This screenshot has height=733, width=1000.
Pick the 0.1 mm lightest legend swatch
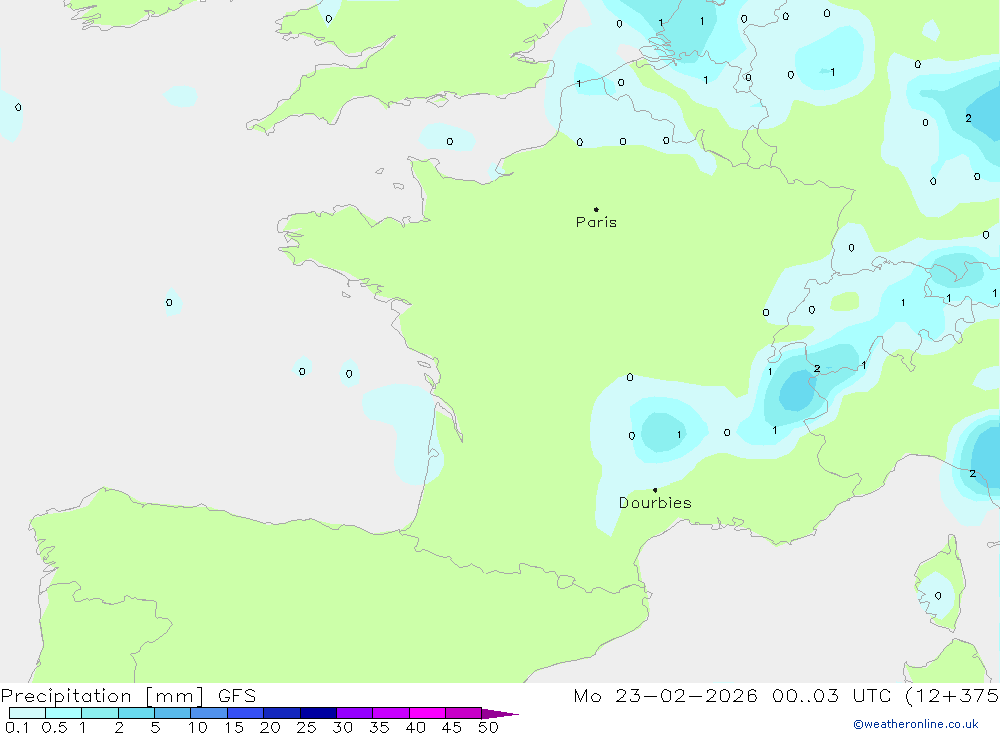(27, 713)
